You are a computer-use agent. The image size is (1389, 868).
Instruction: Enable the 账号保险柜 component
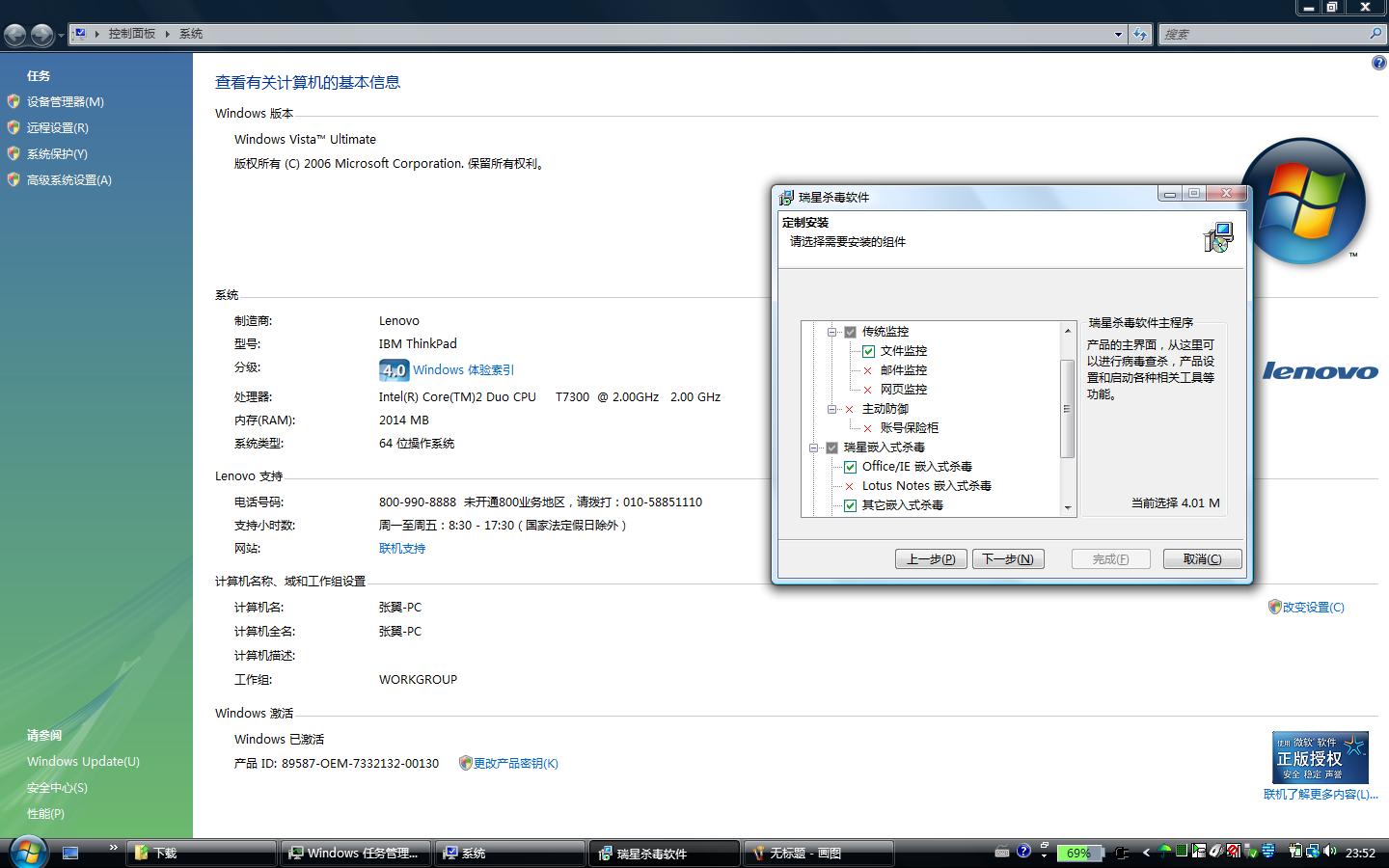click(868, 428)
